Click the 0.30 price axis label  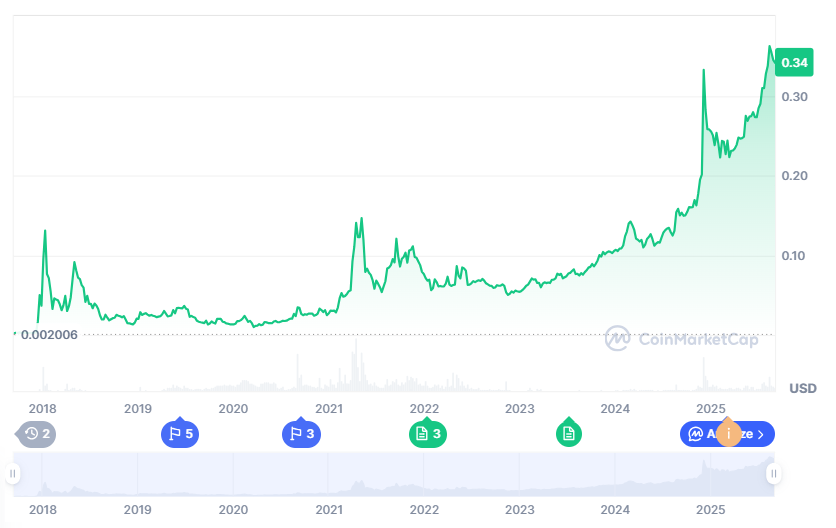point(794,97)
